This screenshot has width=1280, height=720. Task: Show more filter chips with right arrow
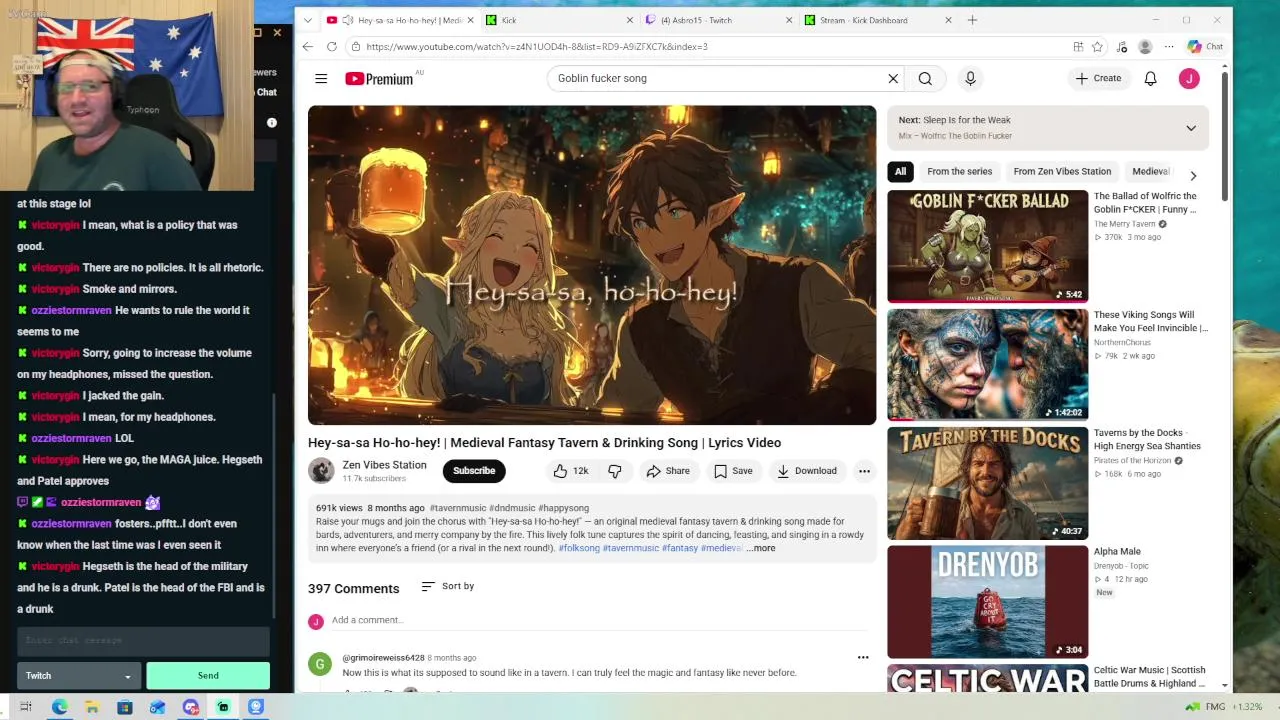point(1193,175)
